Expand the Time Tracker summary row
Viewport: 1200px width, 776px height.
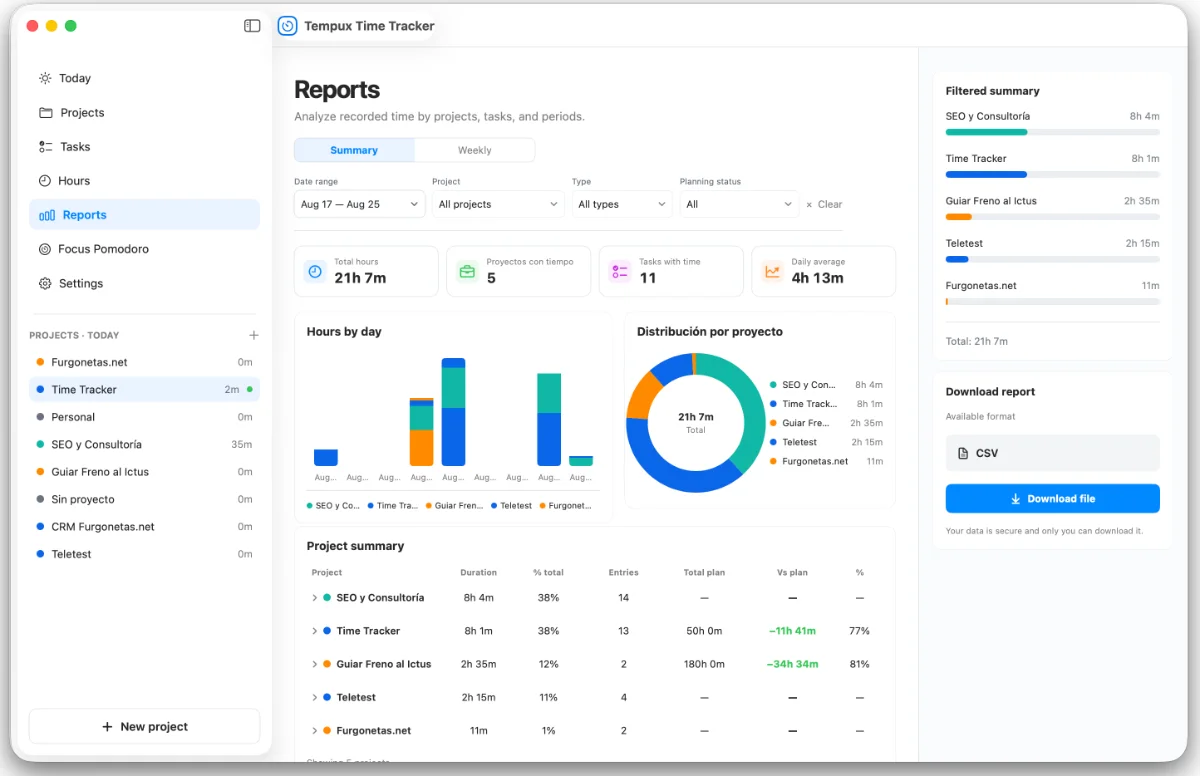click(314, 631)
